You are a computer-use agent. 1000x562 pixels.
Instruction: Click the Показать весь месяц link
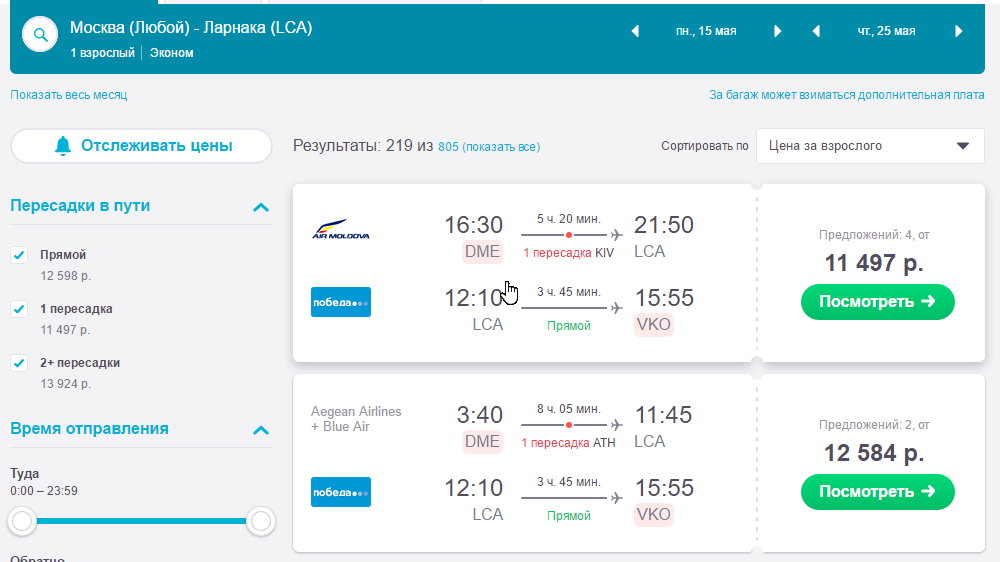tap(69, 95)
